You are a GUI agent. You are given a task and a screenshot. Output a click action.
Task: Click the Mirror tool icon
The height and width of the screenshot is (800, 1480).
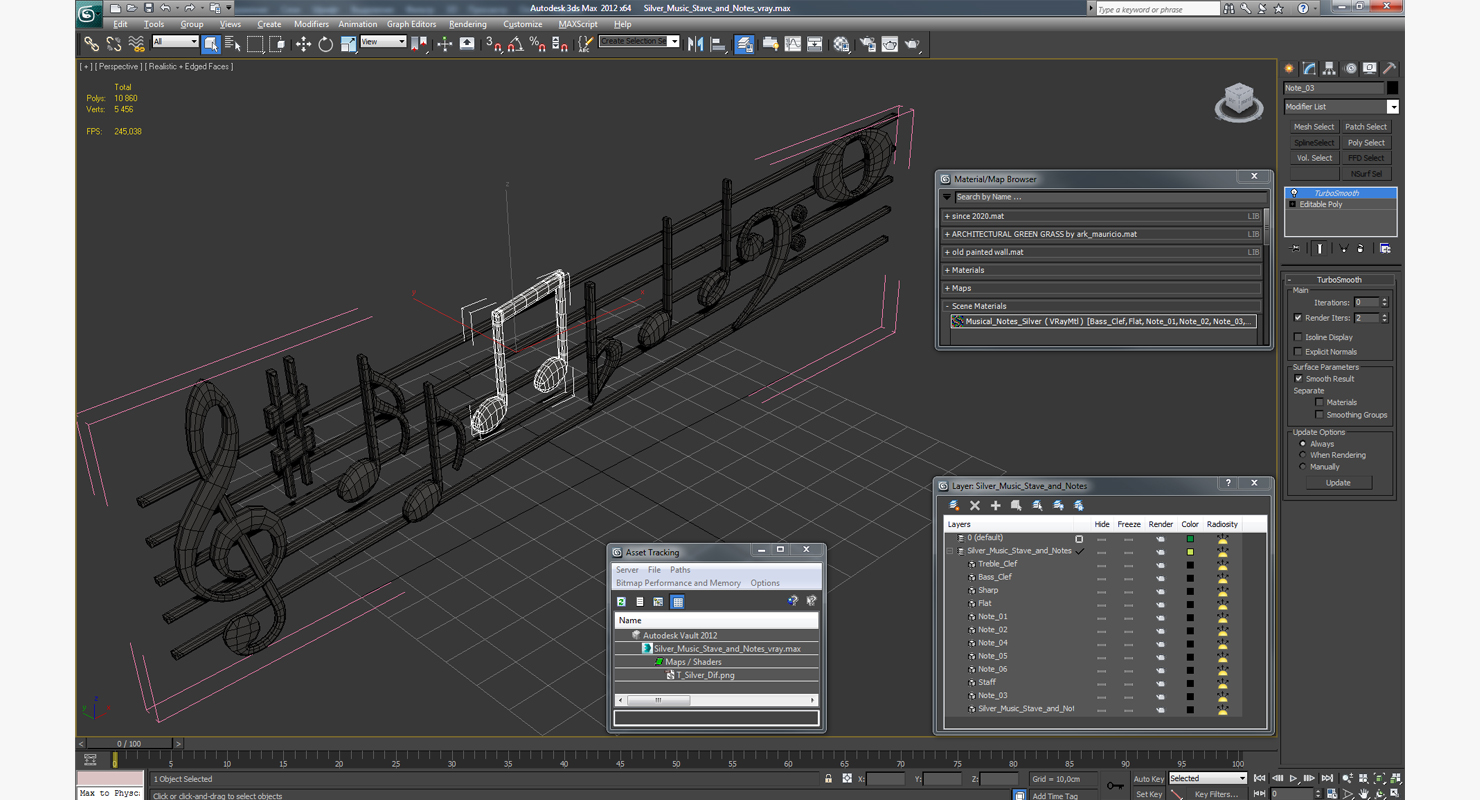696,44
